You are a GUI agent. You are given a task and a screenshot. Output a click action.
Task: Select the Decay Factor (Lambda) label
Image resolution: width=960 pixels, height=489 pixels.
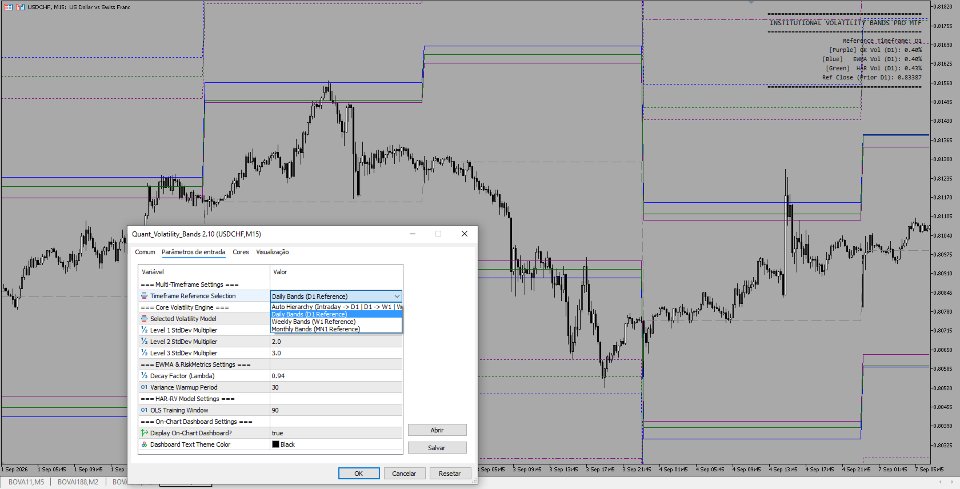tap(182, 376)
